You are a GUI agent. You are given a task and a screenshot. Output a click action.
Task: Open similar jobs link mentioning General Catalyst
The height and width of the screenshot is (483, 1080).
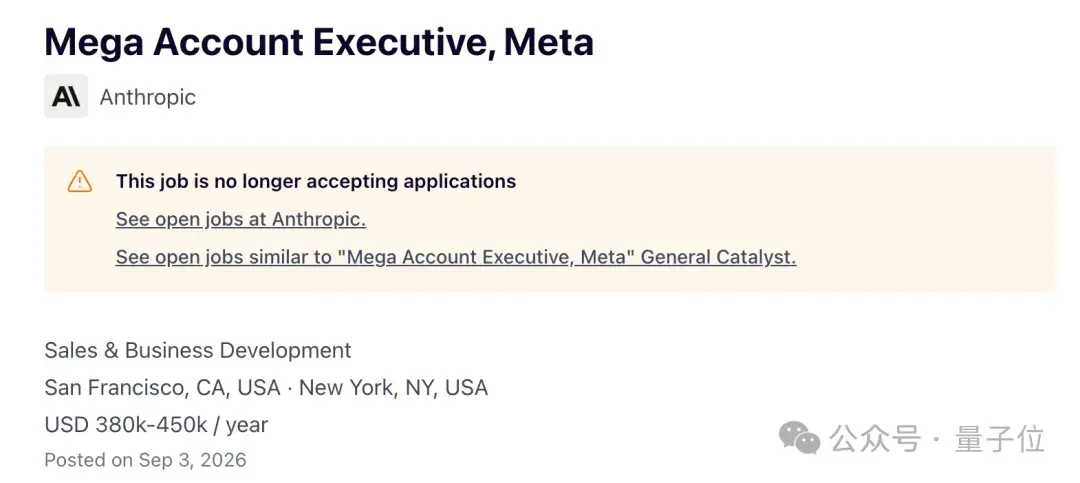(x=456, y=257)
